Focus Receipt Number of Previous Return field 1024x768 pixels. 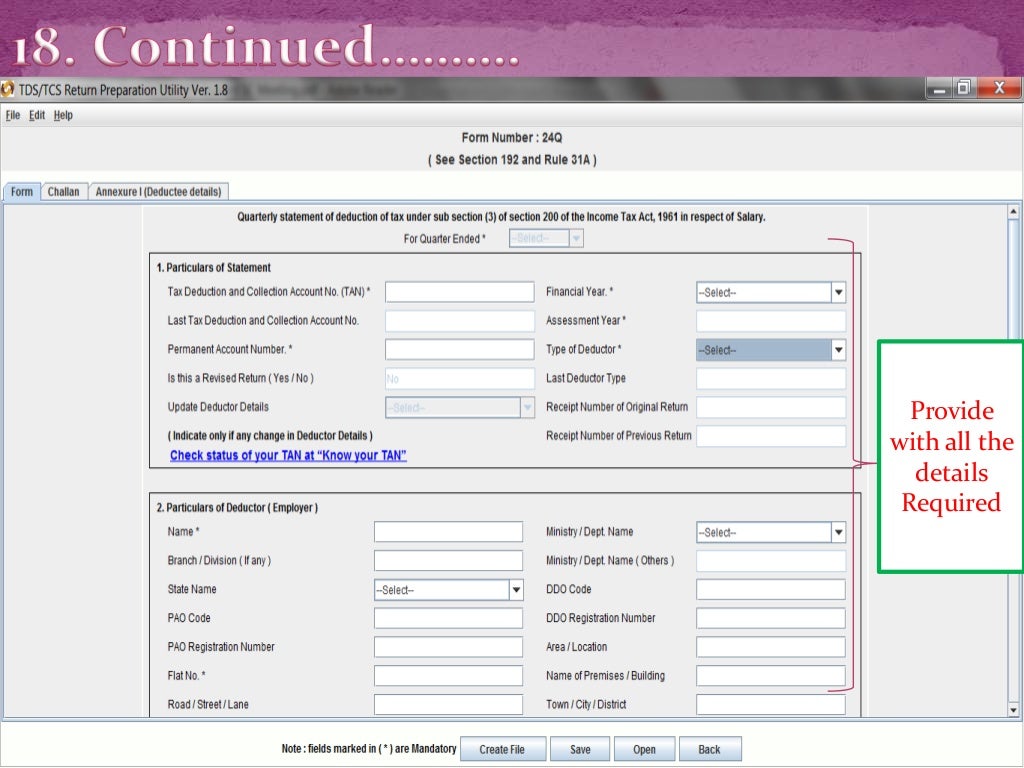pos(771,436)
